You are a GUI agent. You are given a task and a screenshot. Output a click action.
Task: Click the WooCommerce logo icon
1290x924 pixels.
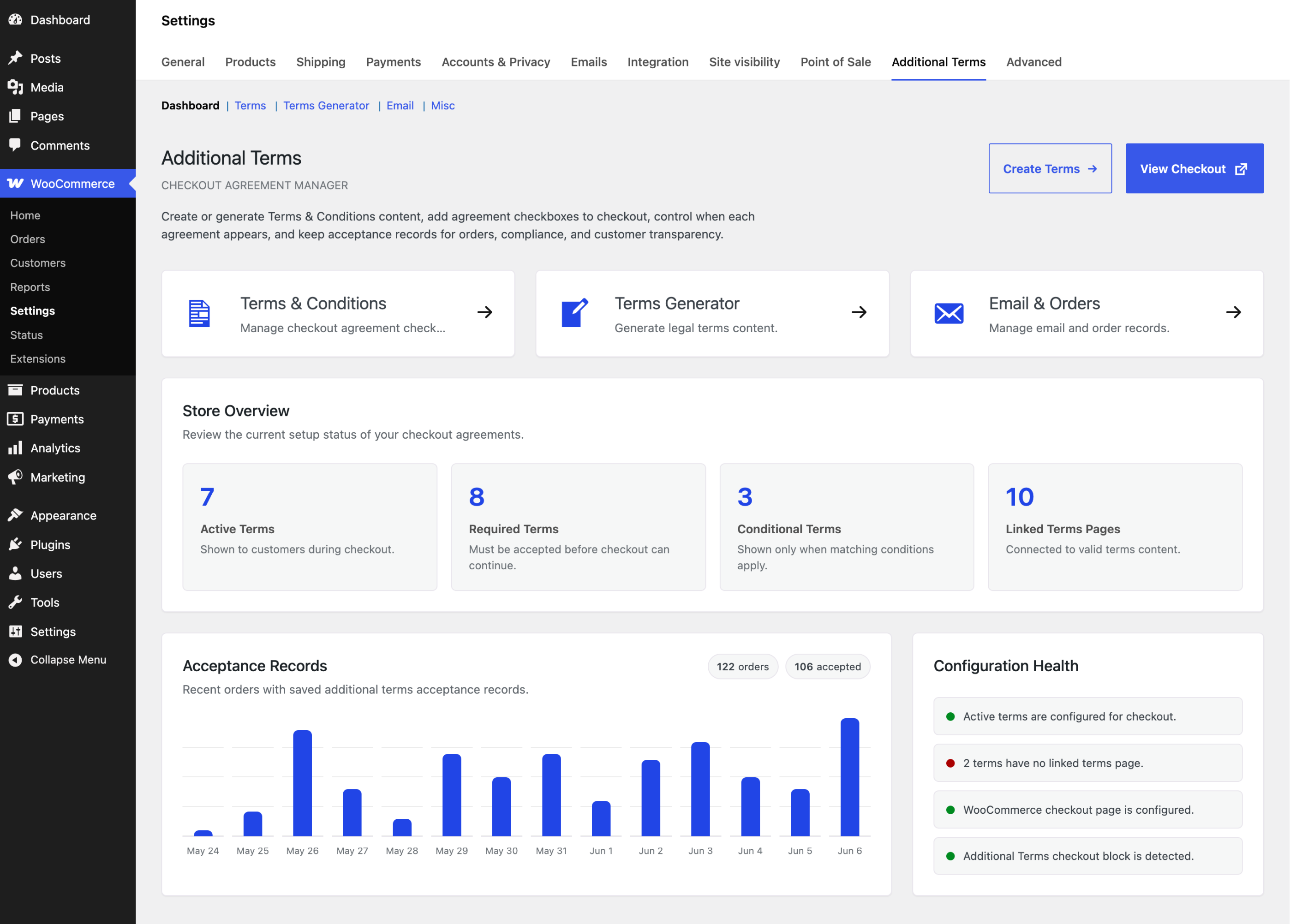point(15,183)
